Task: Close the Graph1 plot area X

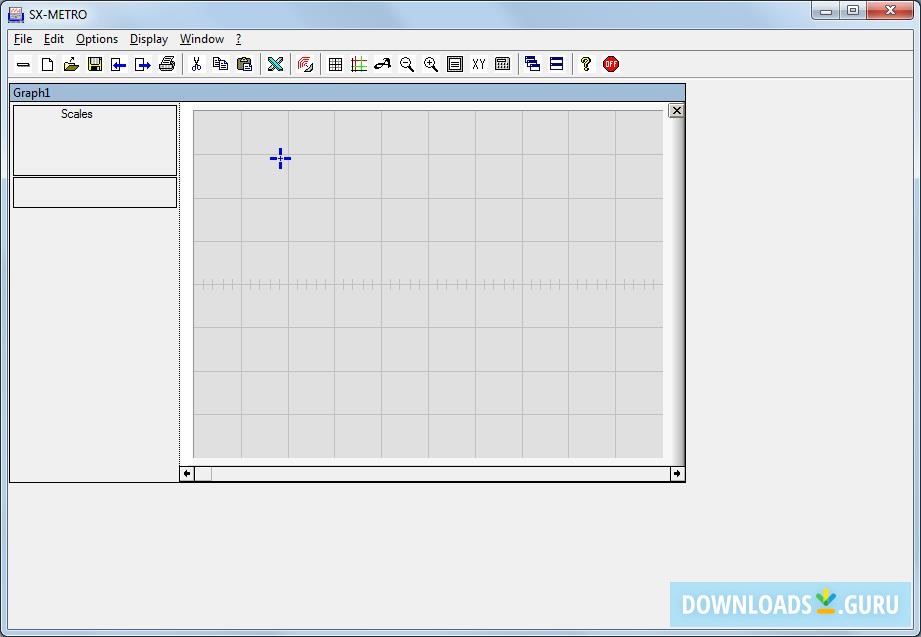Action: pyautogui.click(x=676, y=110)
